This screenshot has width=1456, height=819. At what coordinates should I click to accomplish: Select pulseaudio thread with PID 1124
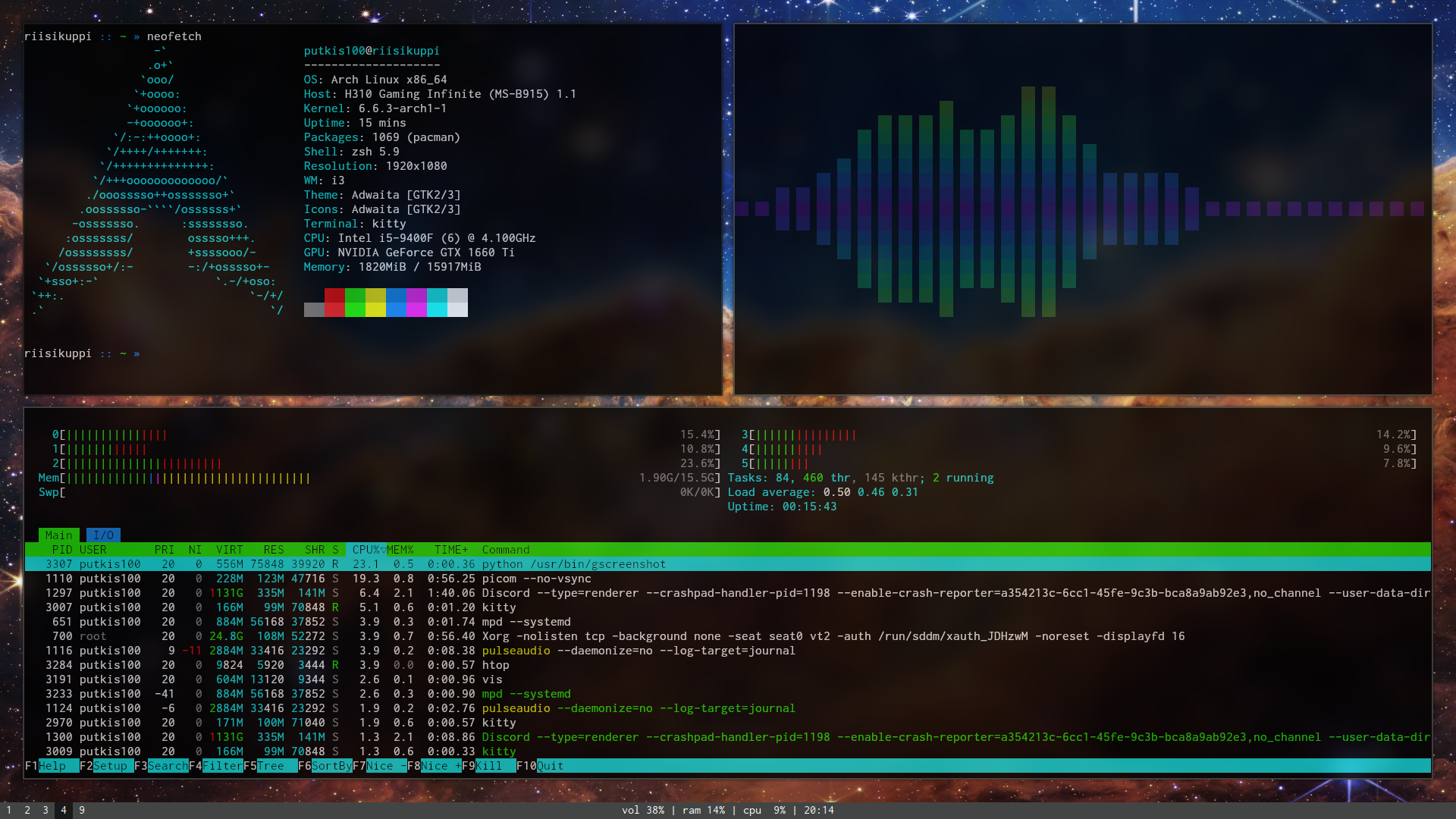pos(728,708)
